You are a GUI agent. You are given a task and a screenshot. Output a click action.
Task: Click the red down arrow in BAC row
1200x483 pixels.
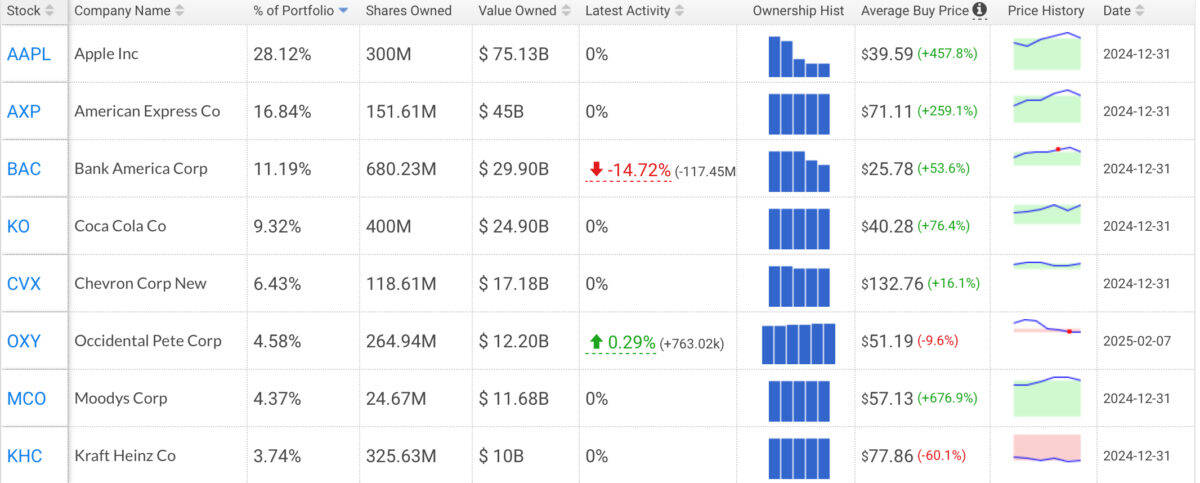pos(594,170)
